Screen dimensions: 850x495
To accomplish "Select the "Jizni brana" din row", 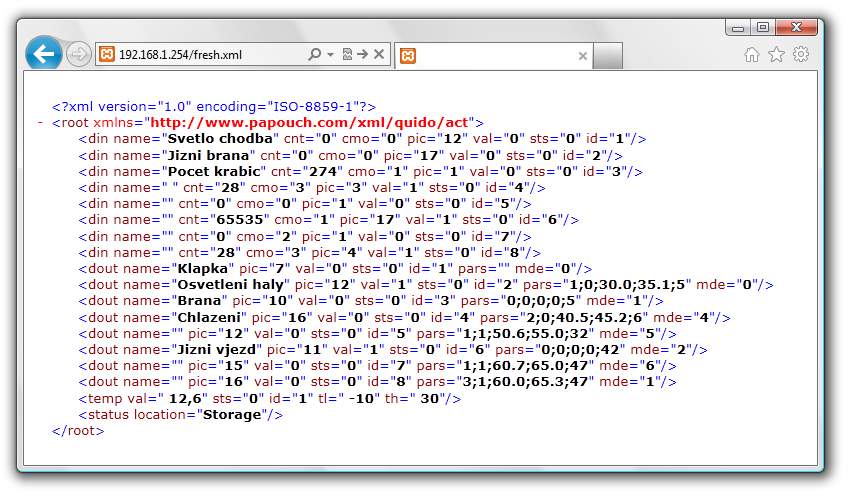I will tap(350, 156).
